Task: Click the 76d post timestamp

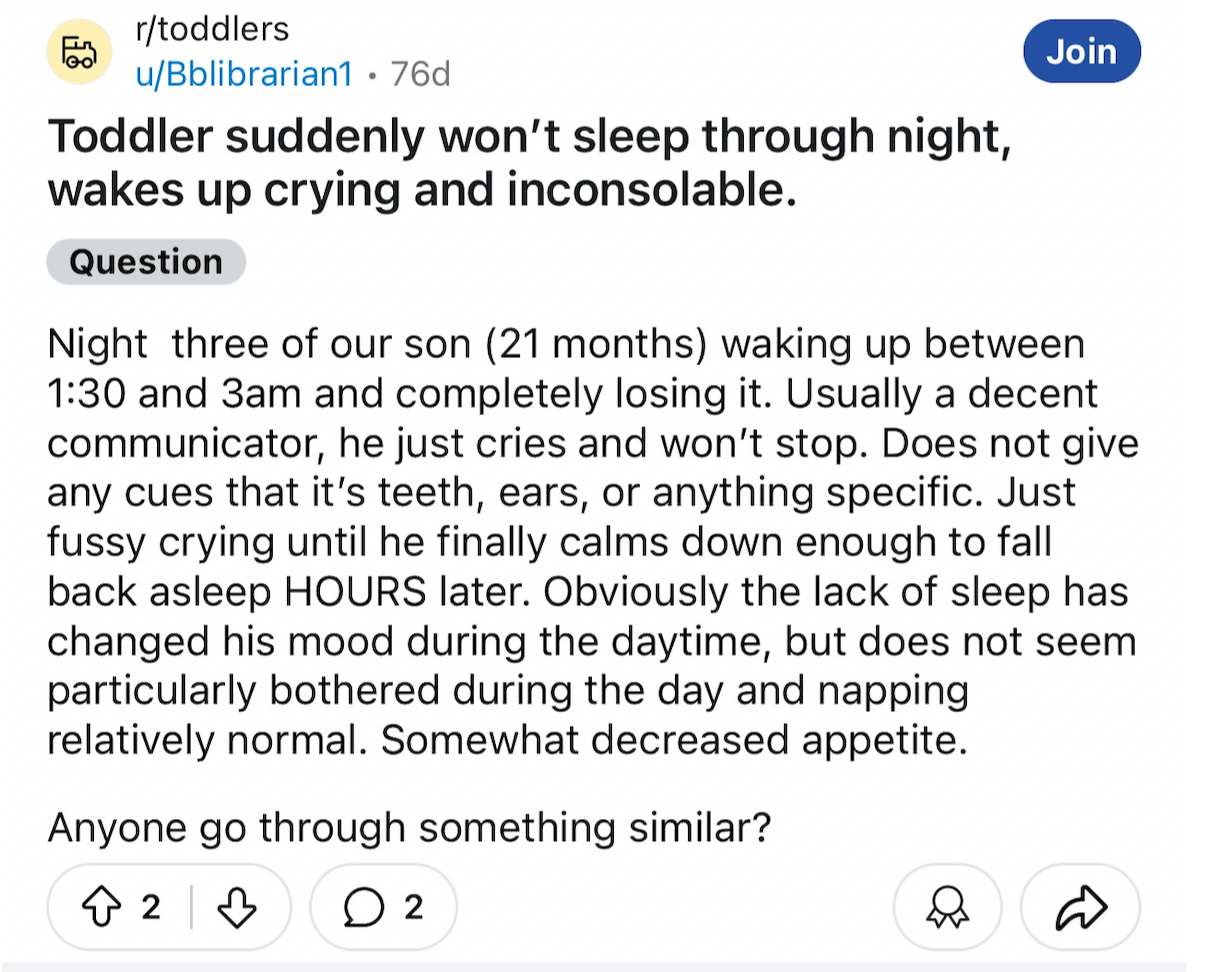Action: (x=421, y=73)
